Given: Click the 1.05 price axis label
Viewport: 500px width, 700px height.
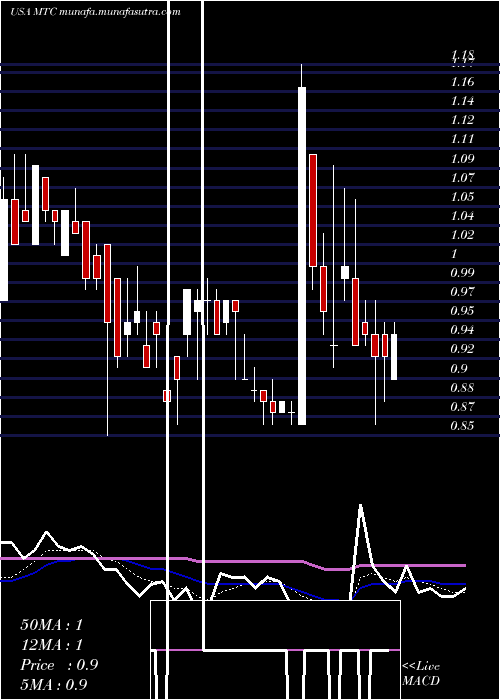Looking at the screenshot, I should point(462,197).
